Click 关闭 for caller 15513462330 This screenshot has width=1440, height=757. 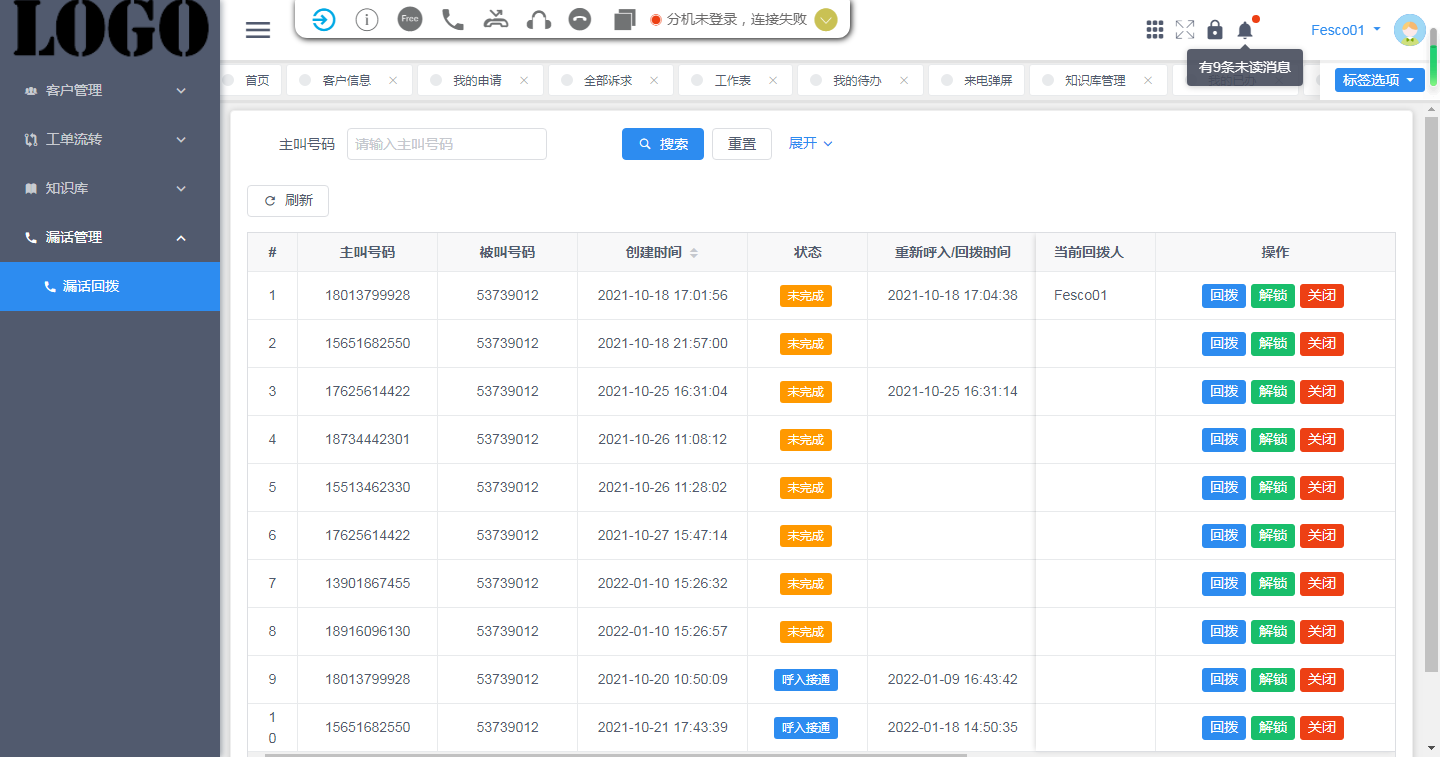pos(1322,488)
